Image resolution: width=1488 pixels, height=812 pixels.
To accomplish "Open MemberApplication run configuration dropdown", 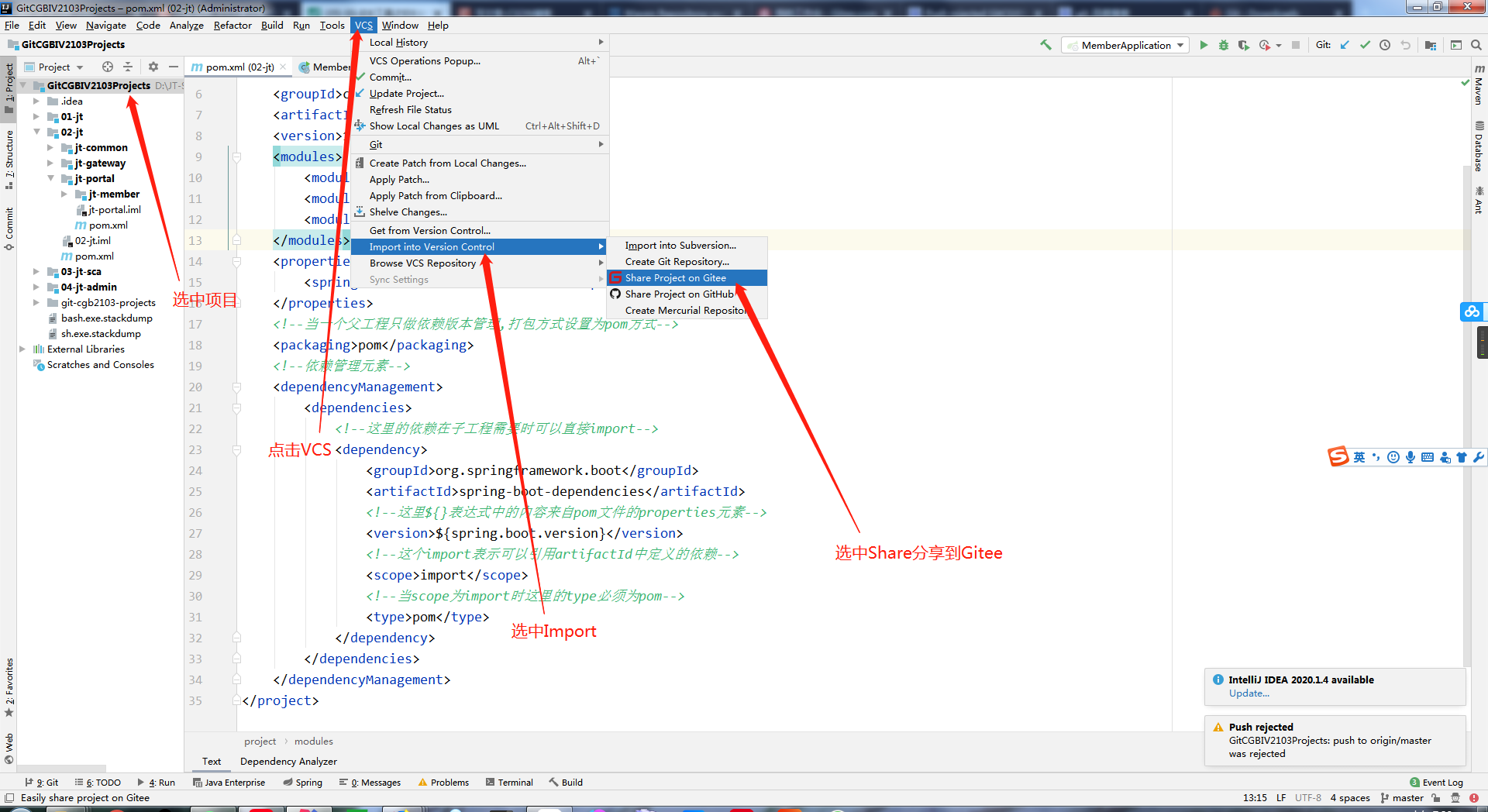I will tap(1125, 45).
